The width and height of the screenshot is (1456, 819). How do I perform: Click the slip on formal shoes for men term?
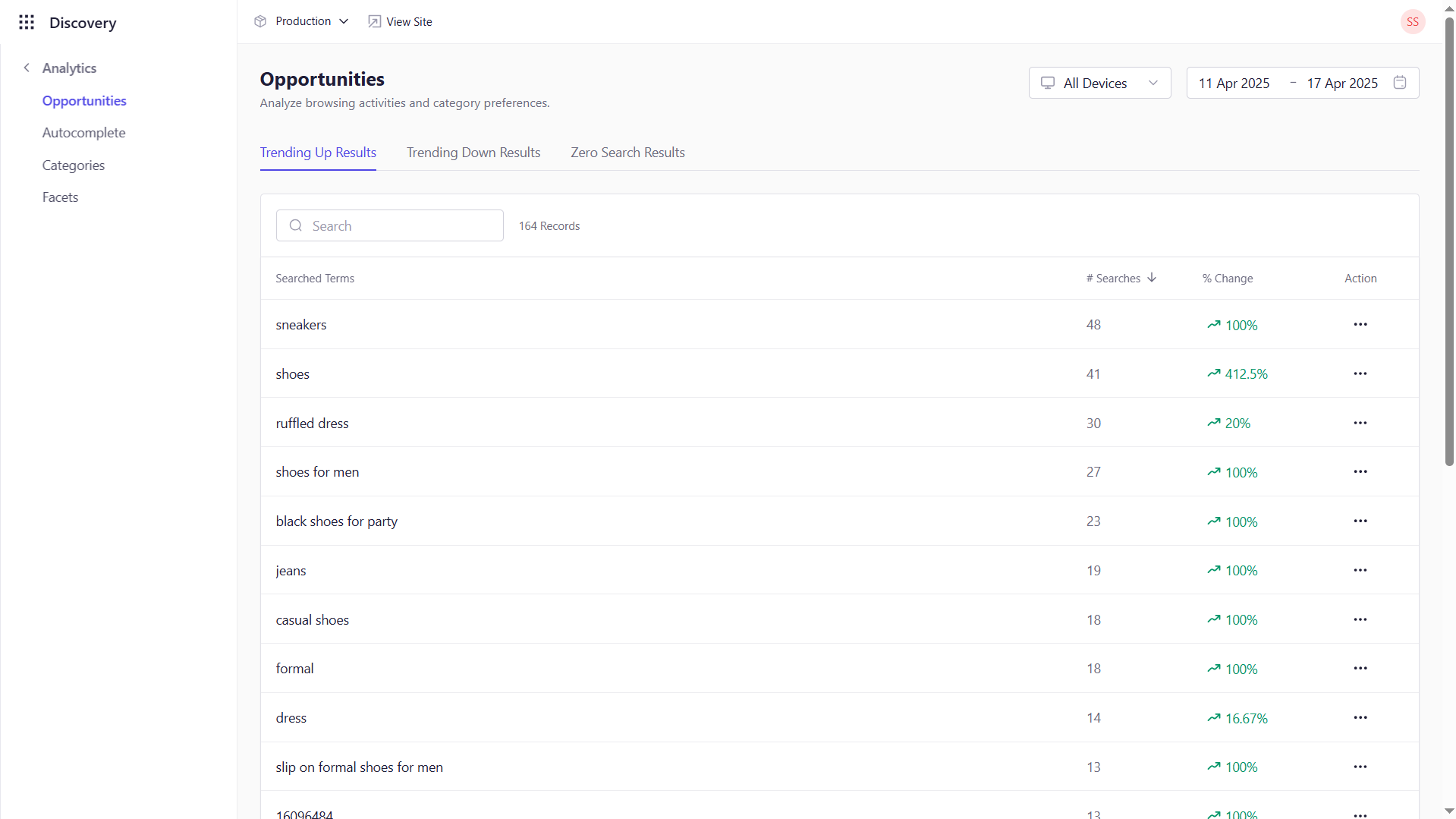[359, 767]
